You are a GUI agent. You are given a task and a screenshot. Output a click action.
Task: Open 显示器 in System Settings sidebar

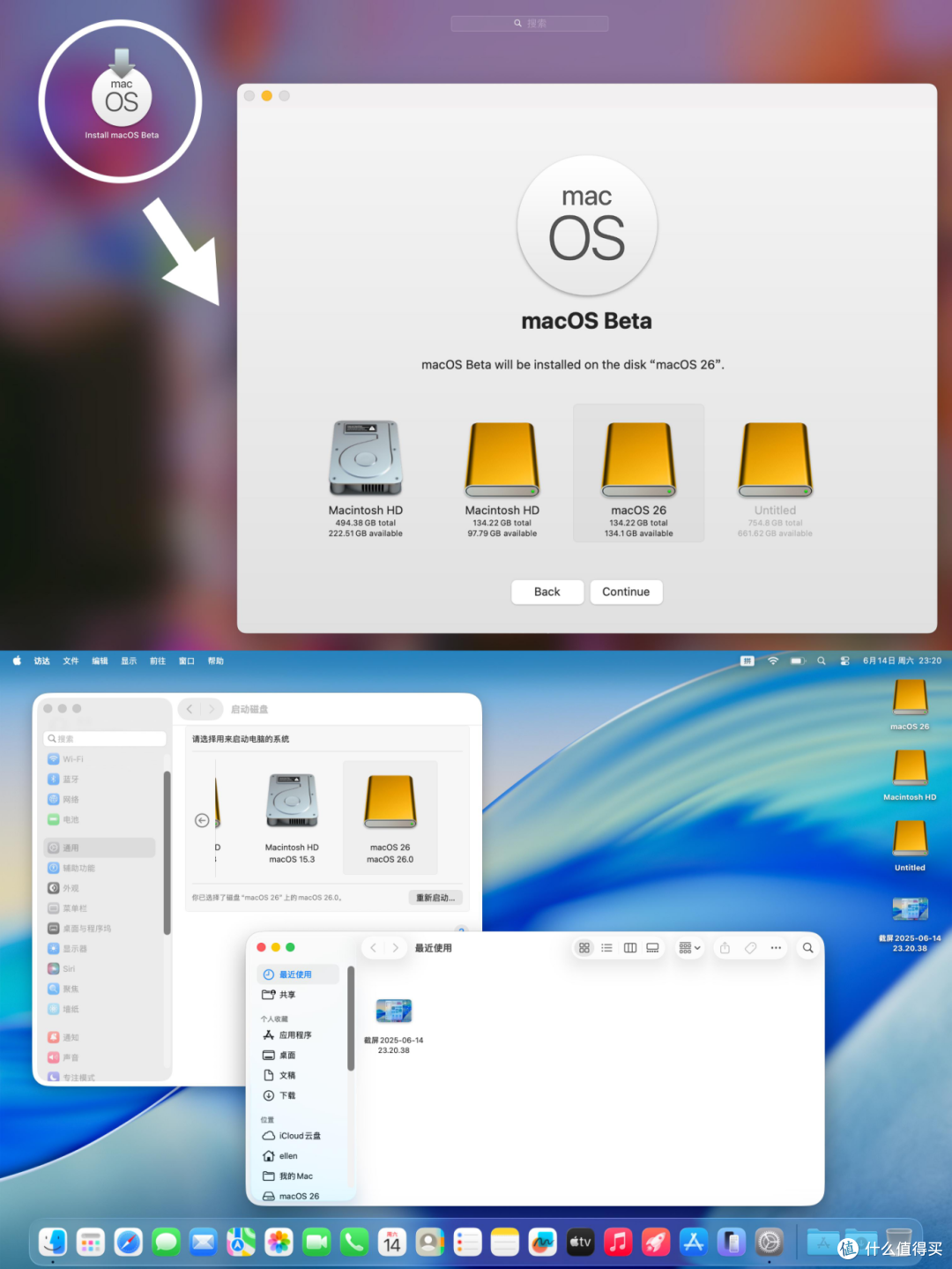coord(99,949)
